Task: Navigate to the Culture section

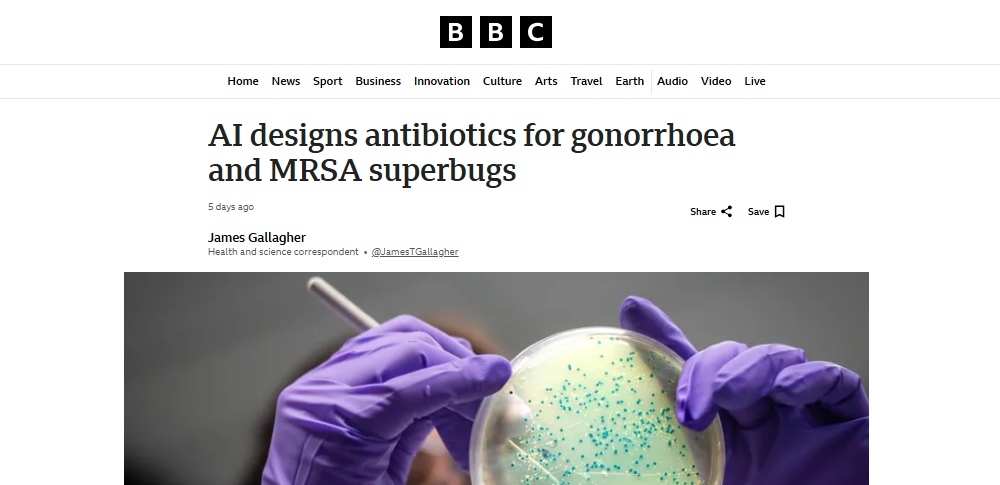Action: [502, 81]
